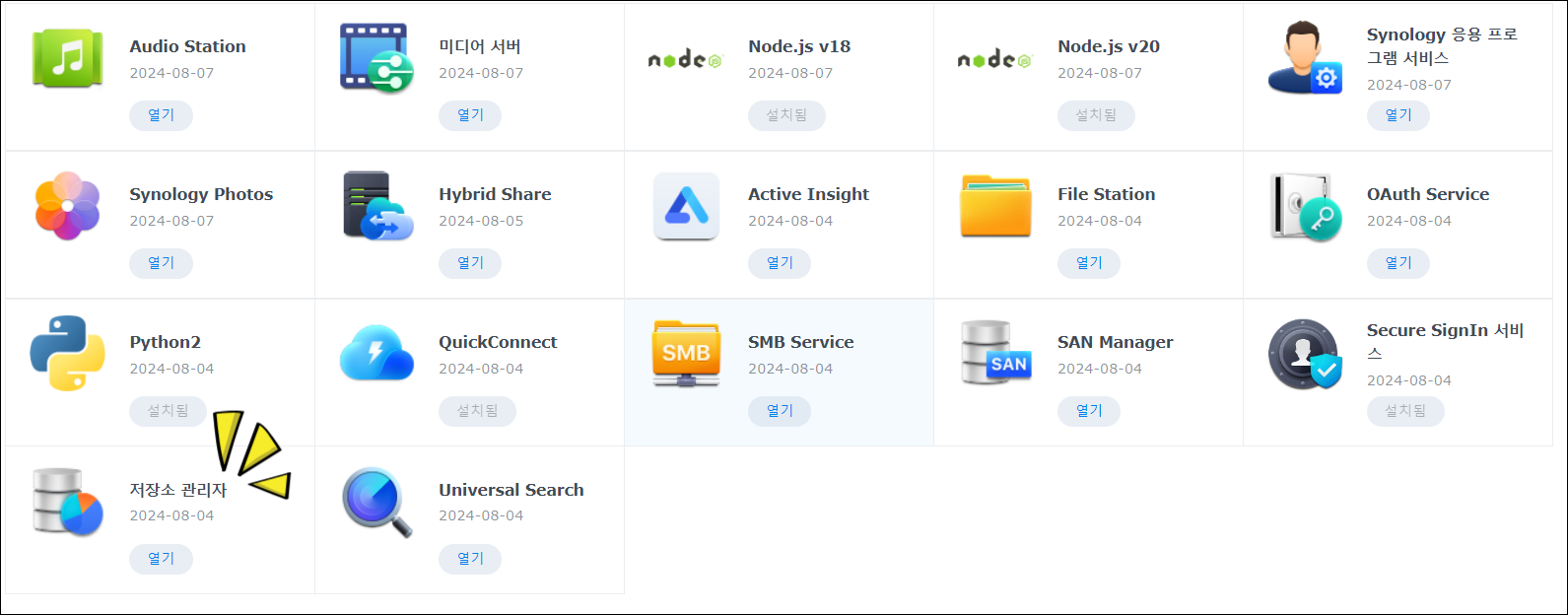This screenshot has height=615, width=1568.
Task: Click 열기 under Hybrid Share
Action: pos(470,263)
